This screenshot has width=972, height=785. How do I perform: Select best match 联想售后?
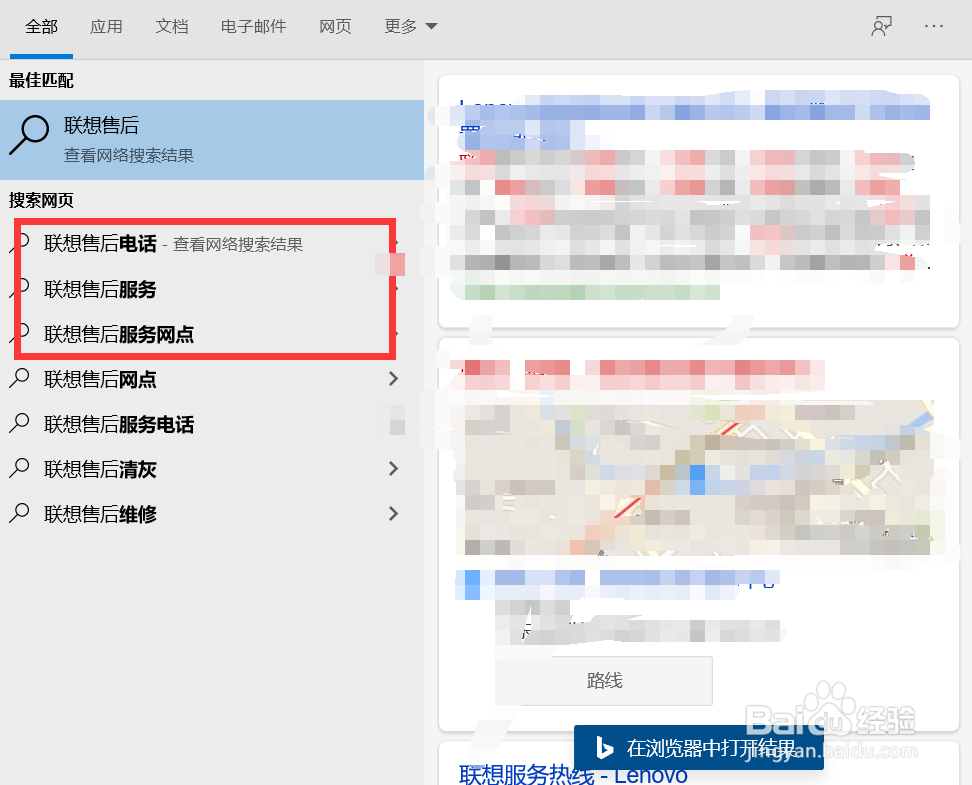212,140
